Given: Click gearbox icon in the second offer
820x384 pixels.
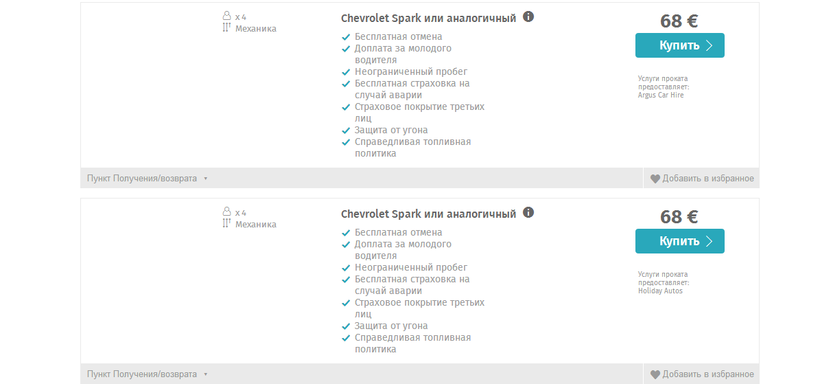Looking at the screenshot, I should (226, 223).
